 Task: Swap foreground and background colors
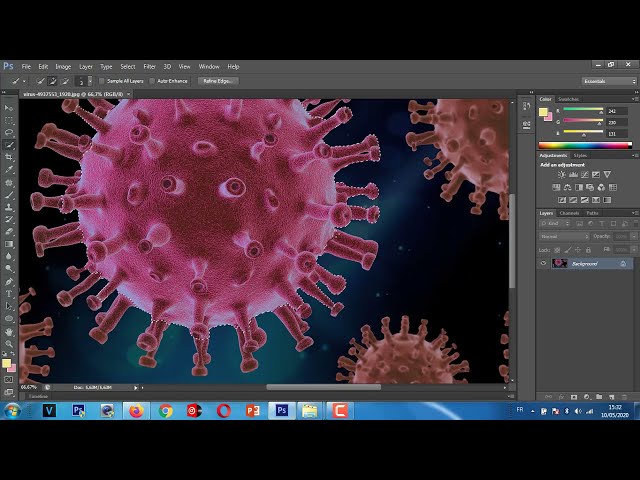13,353
